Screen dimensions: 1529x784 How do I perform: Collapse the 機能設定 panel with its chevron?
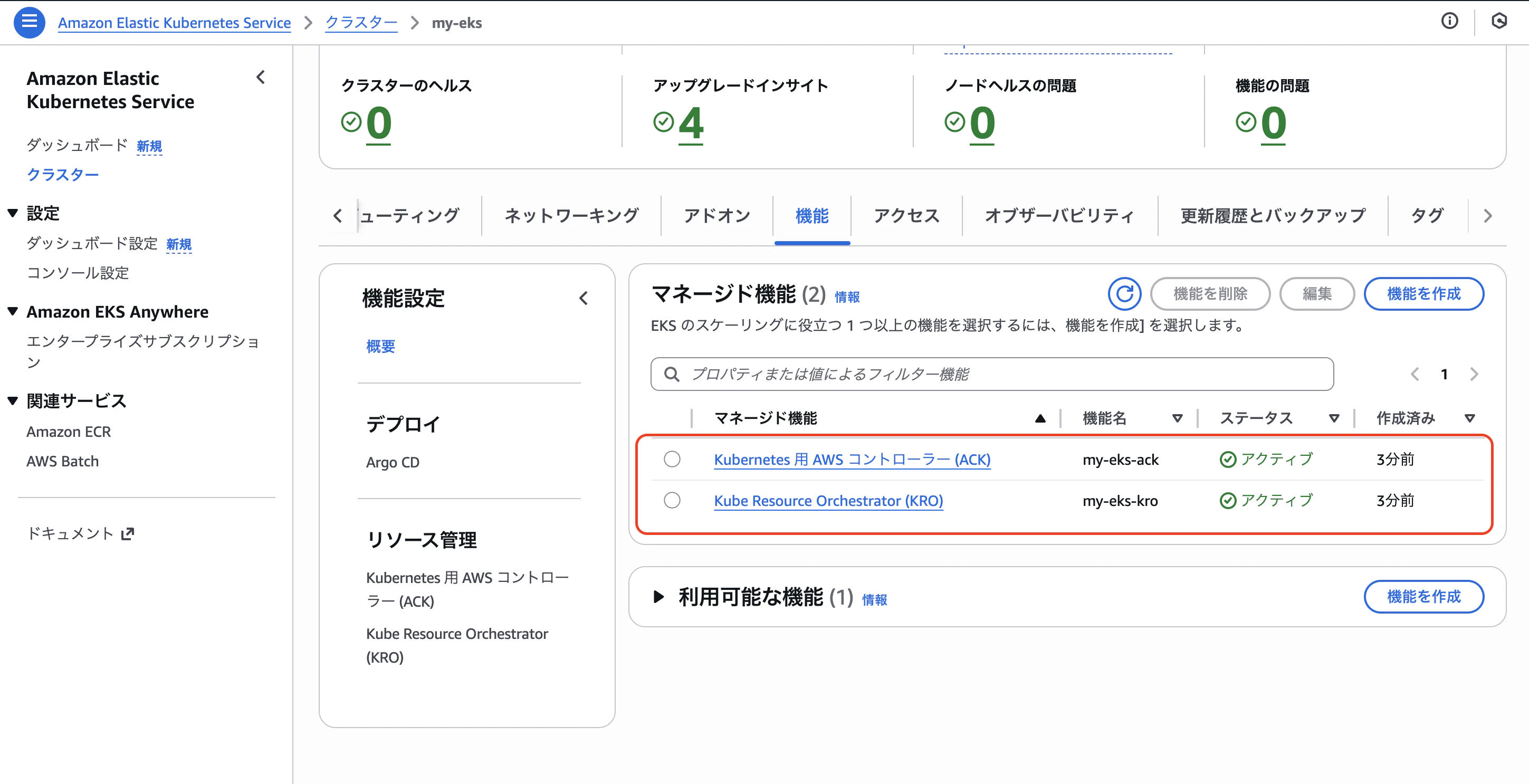pos(584,298)
